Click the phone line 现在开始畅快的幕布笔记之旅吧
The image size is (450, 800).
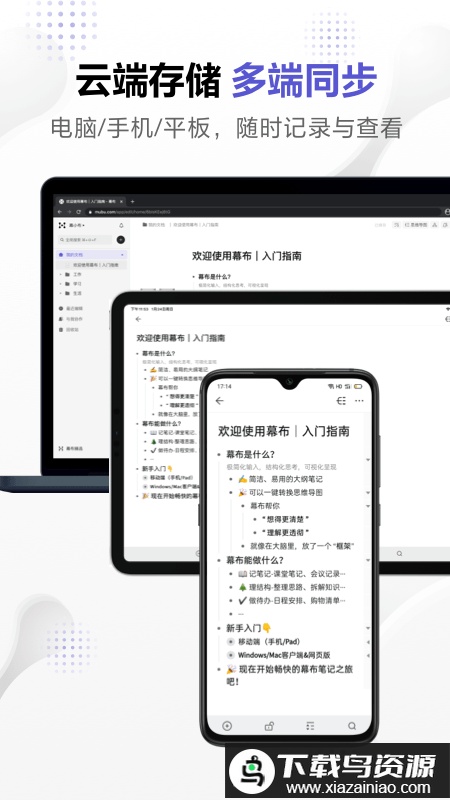290,675
